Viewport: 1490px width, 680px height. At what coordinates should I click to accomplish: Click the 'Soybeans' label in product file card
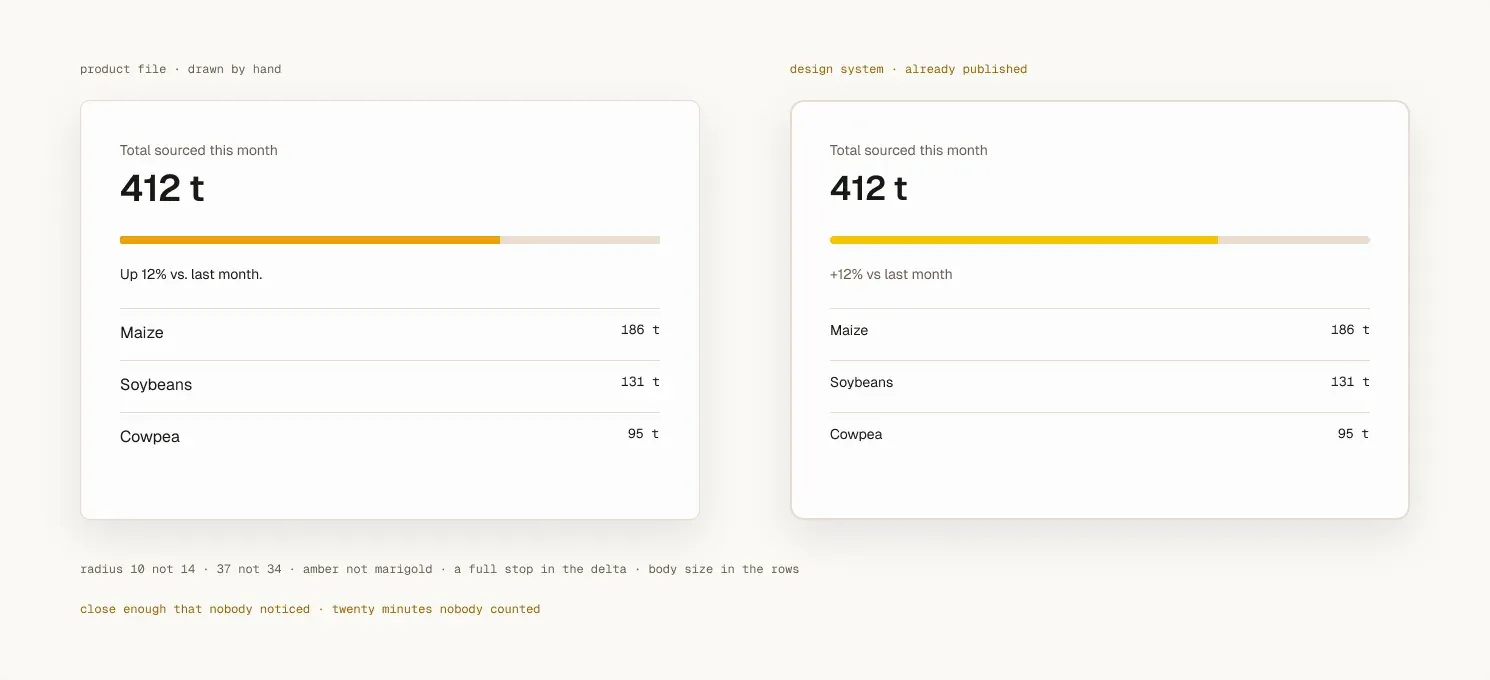point(156,385)
